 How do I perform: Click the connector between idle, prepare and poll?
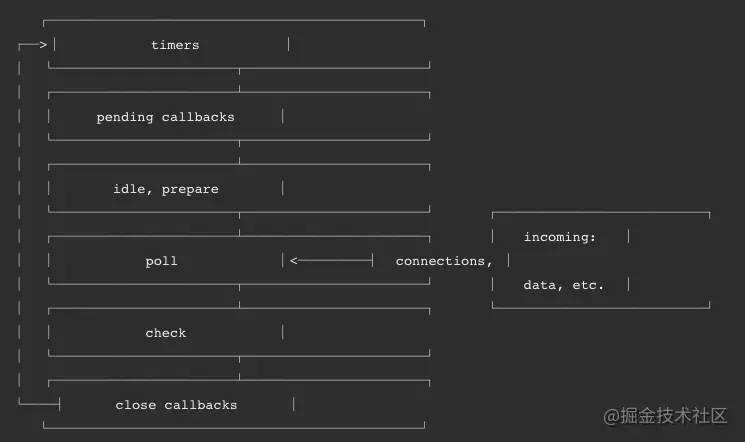[239, 224]
